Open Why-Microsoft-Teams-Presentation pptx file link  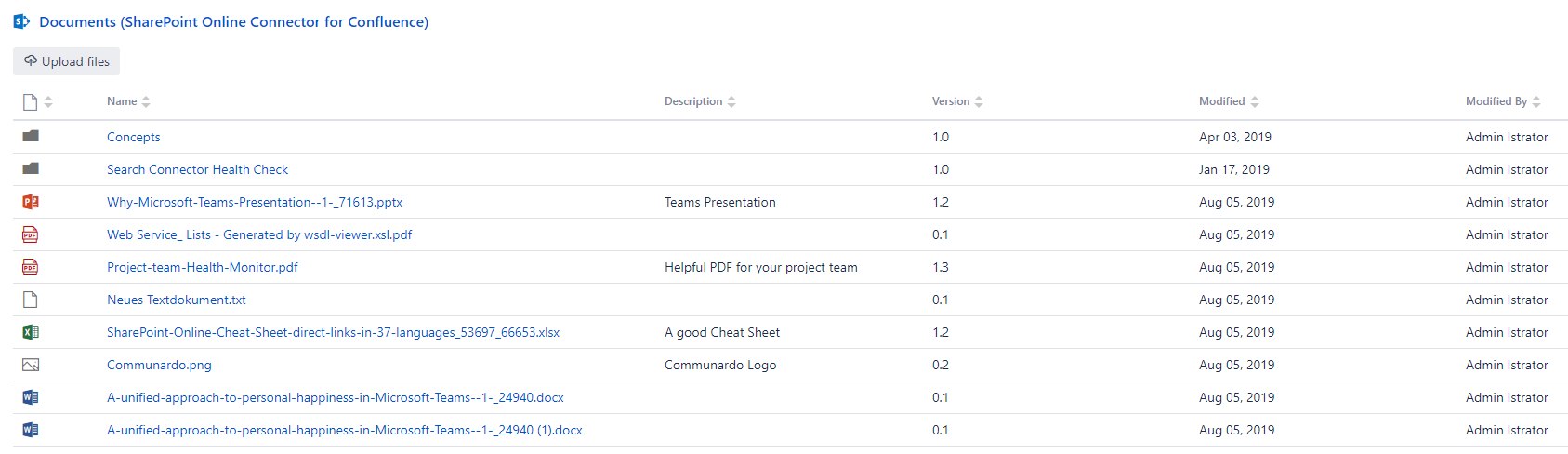point(255,202)
